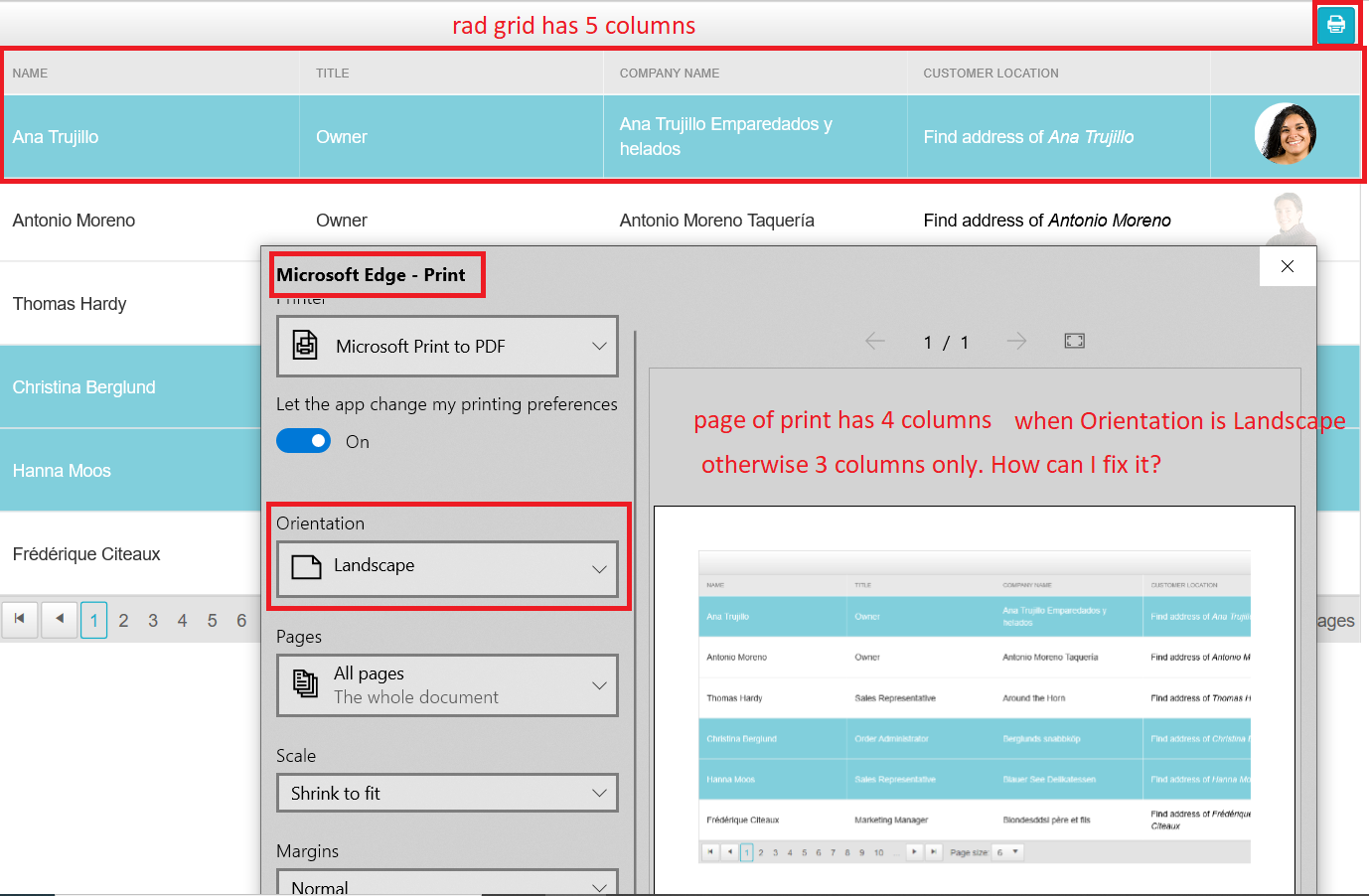The width and height of the screenshot is (1369, 896).
Task: Select the Hanna Moos row
Action: coord(130,471)
